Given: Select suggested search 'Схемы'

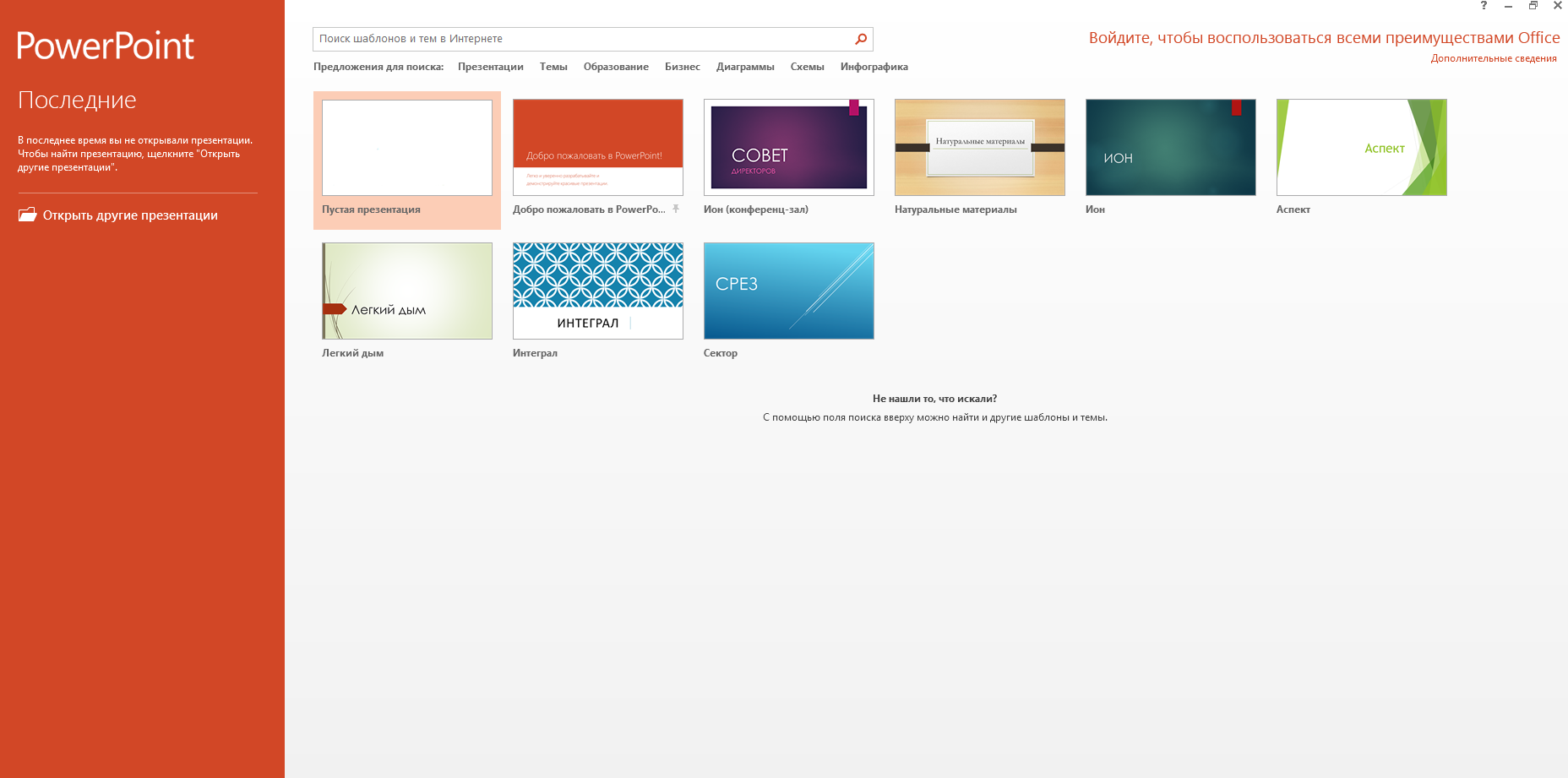Looking at the screenshot, I should pos(807,67).
